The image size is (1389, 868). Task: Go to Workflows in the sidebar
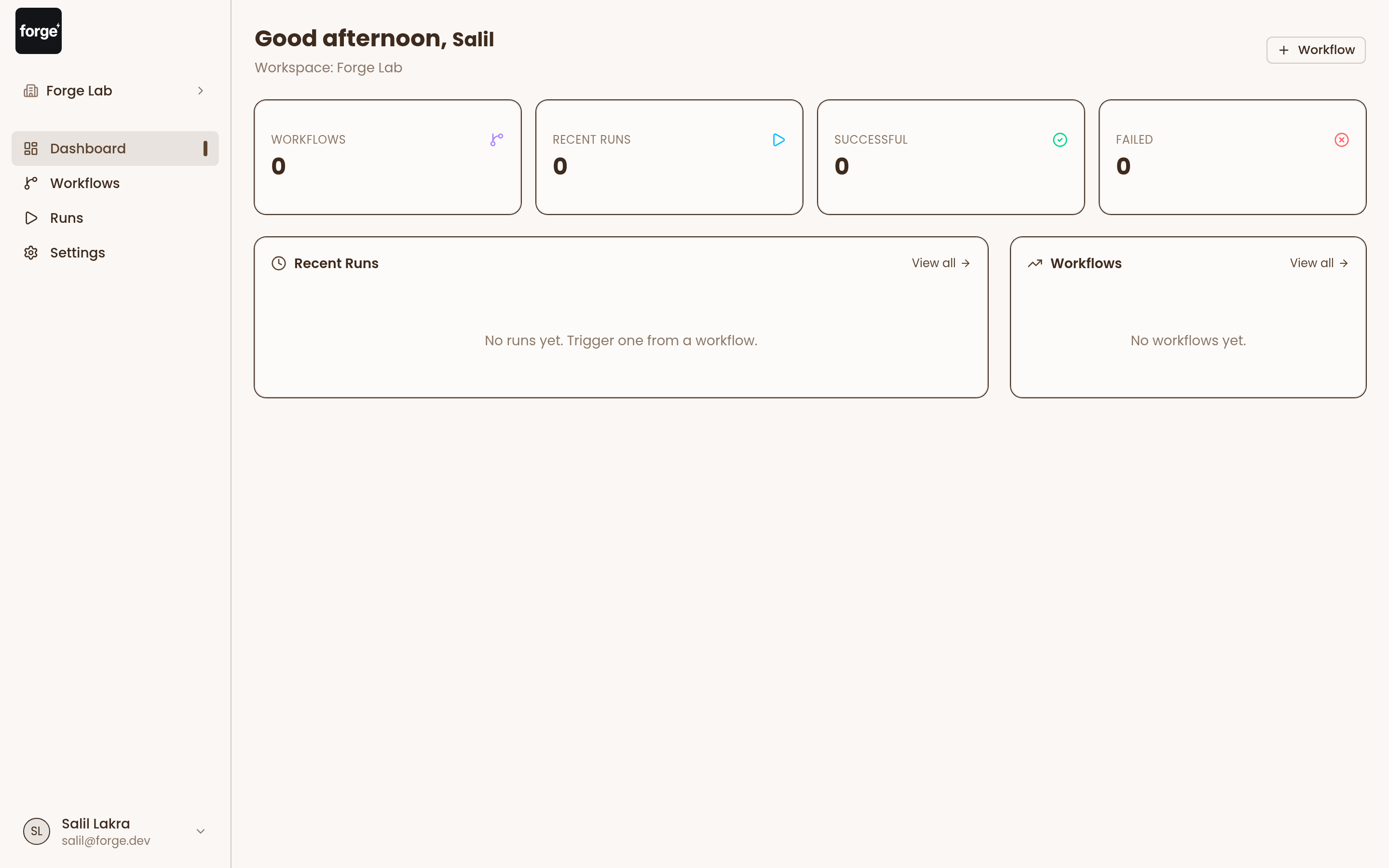(x=115, y=183)
